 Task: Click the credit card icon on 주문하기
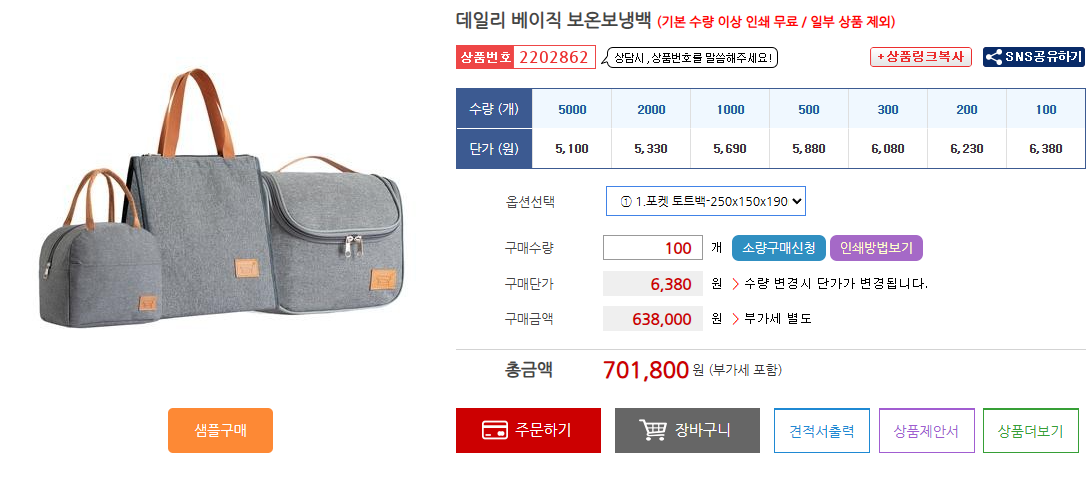(494, 431)
